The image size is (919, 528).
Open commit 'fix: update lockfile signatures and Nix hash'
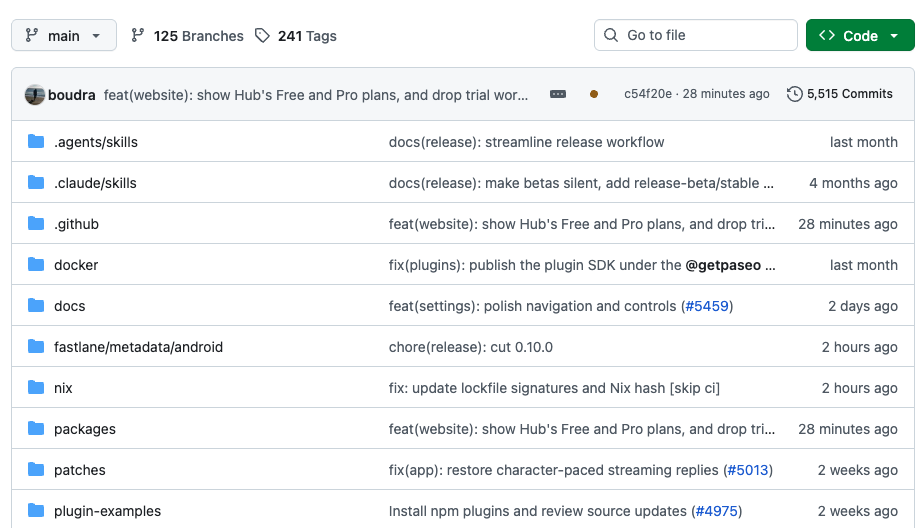(554, 388)
